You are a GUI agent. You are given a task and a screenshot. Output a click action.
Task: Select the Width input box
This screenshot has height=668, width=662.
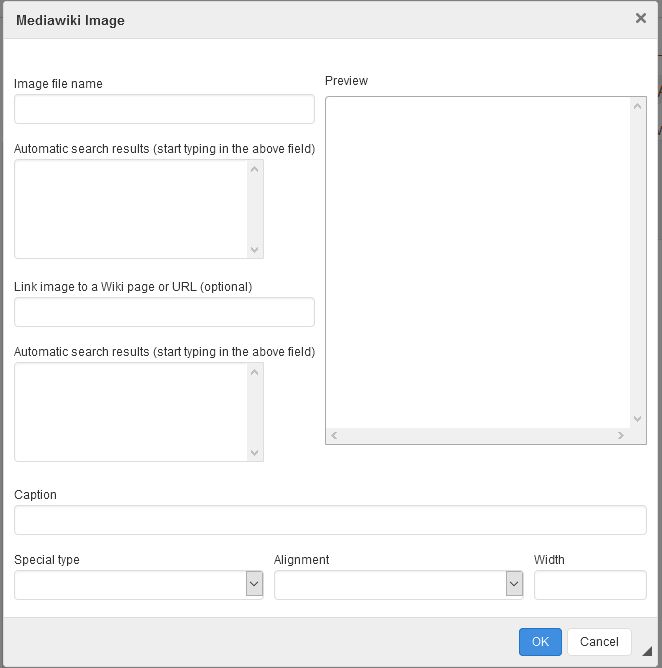pyautogui.click(x=590, y=585)
